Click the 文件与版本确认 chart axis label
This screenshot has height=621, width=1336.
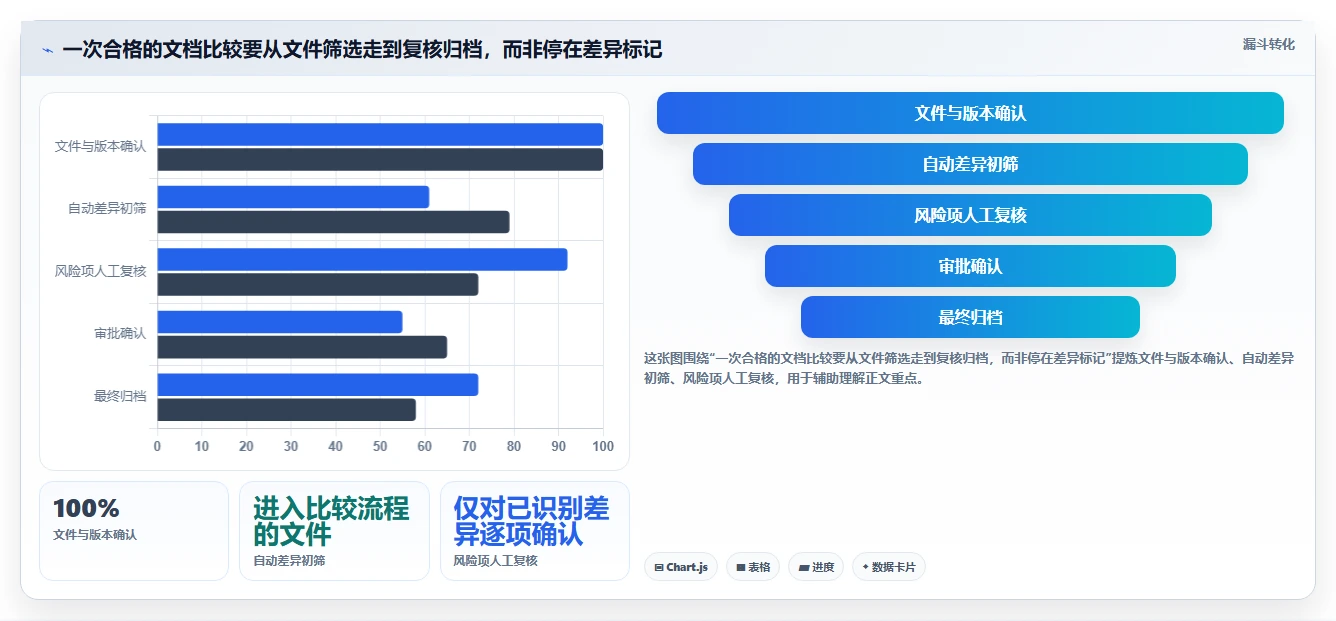tap(100, 146)
